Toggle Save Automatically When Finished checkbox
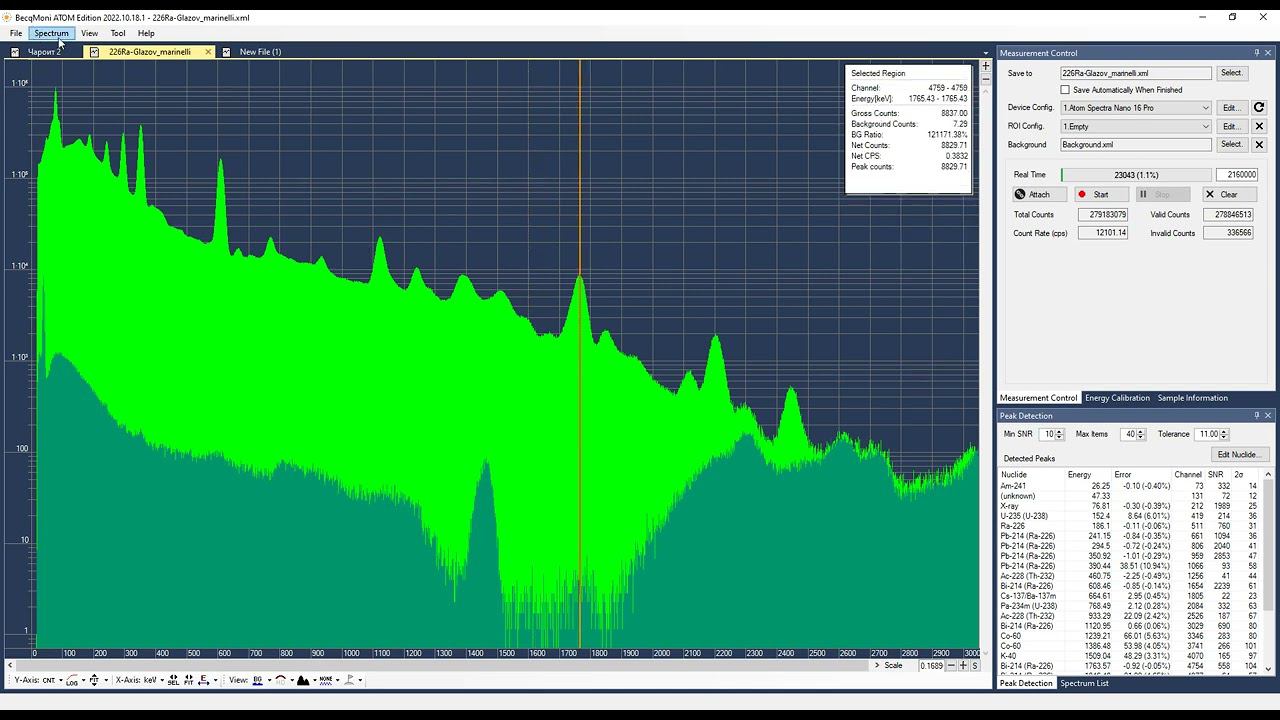The height and width of the screenshot is (720, 1280). [1065, 90]
